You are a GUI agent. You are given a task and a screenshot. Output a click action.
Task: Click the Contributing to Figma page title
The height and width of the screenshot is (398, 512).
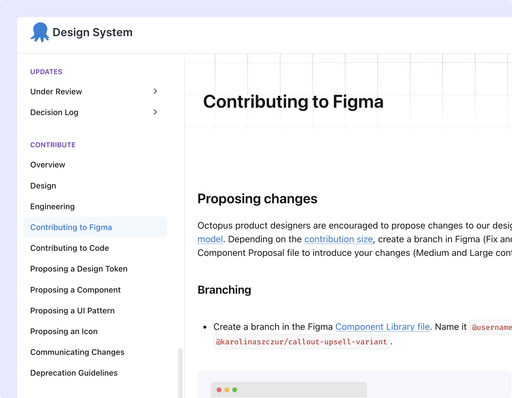pos(293,102)
